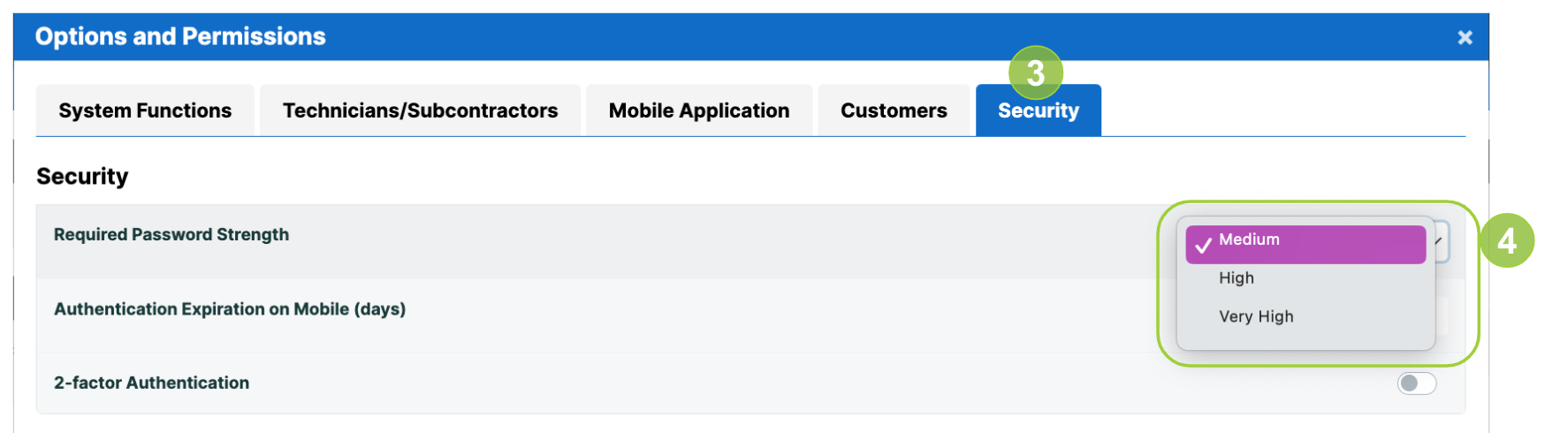The image size is (1568, 433).
Task: Focus the authentication expiration days field
Action: pyautogui.click(x=1442, y=315)
